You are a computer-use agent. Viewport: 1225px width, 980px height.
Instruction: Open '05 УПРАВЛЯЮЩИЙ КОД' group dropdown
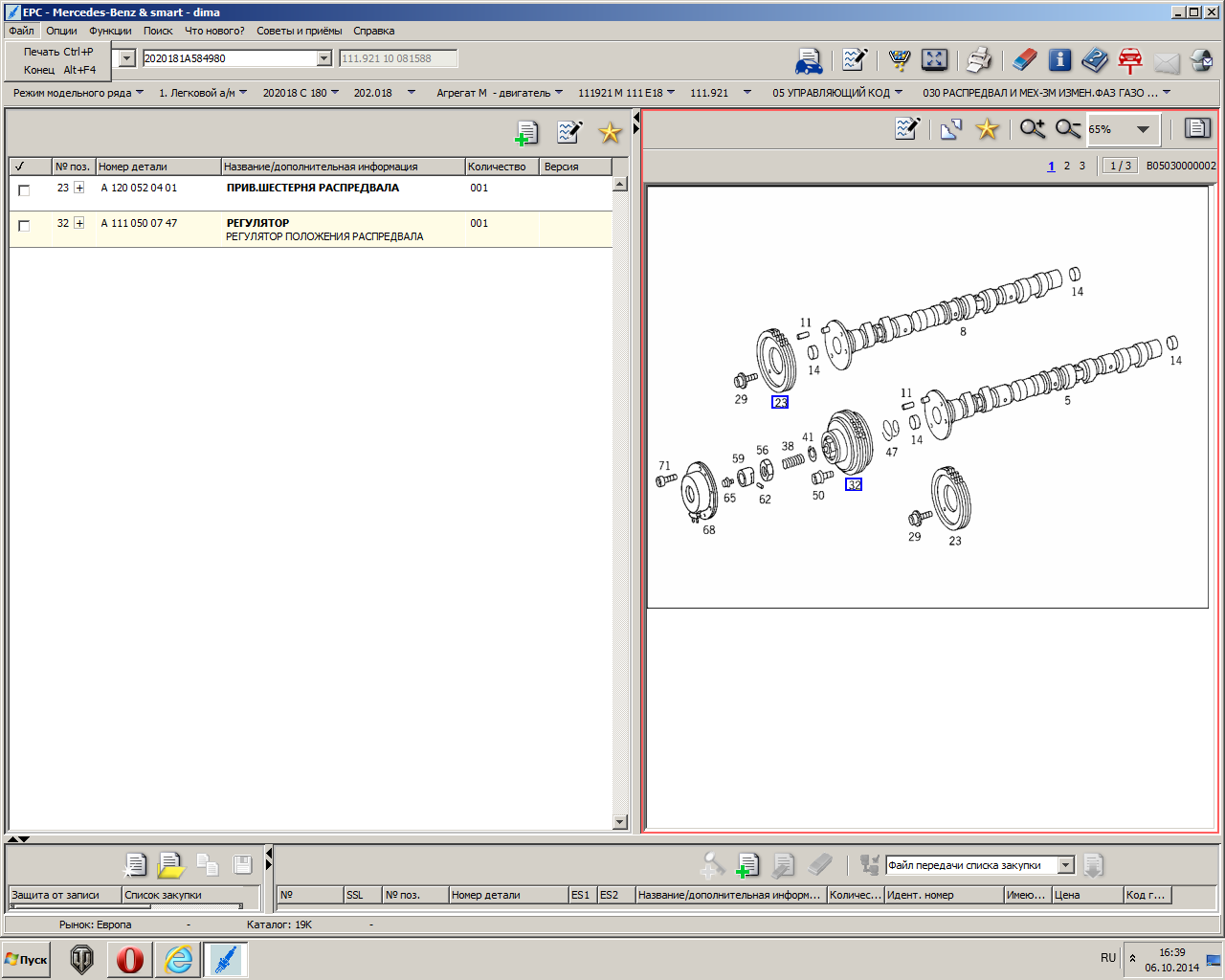click(x=837, y=93)
